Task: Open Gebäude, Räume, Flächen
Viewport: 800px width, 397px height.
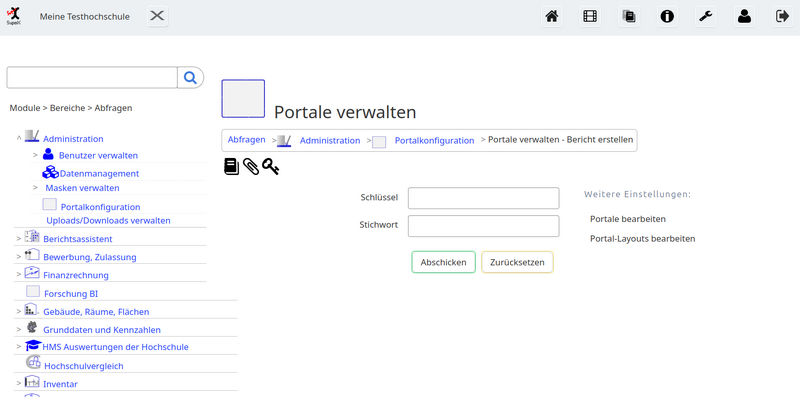Action: coord(96,312)
